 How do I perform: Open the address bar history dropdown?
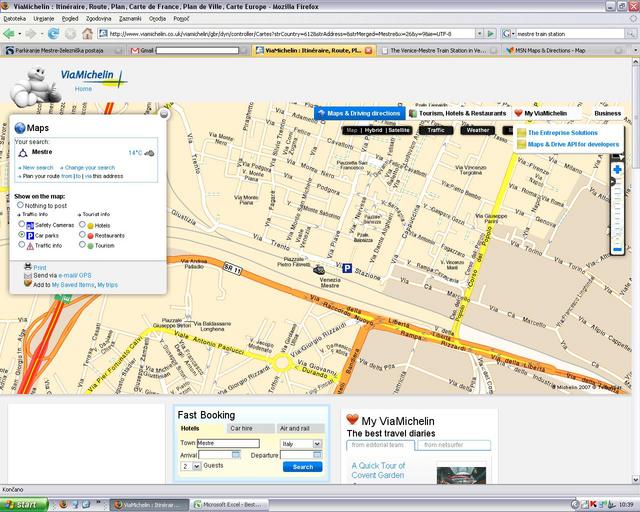coord(480,34)
